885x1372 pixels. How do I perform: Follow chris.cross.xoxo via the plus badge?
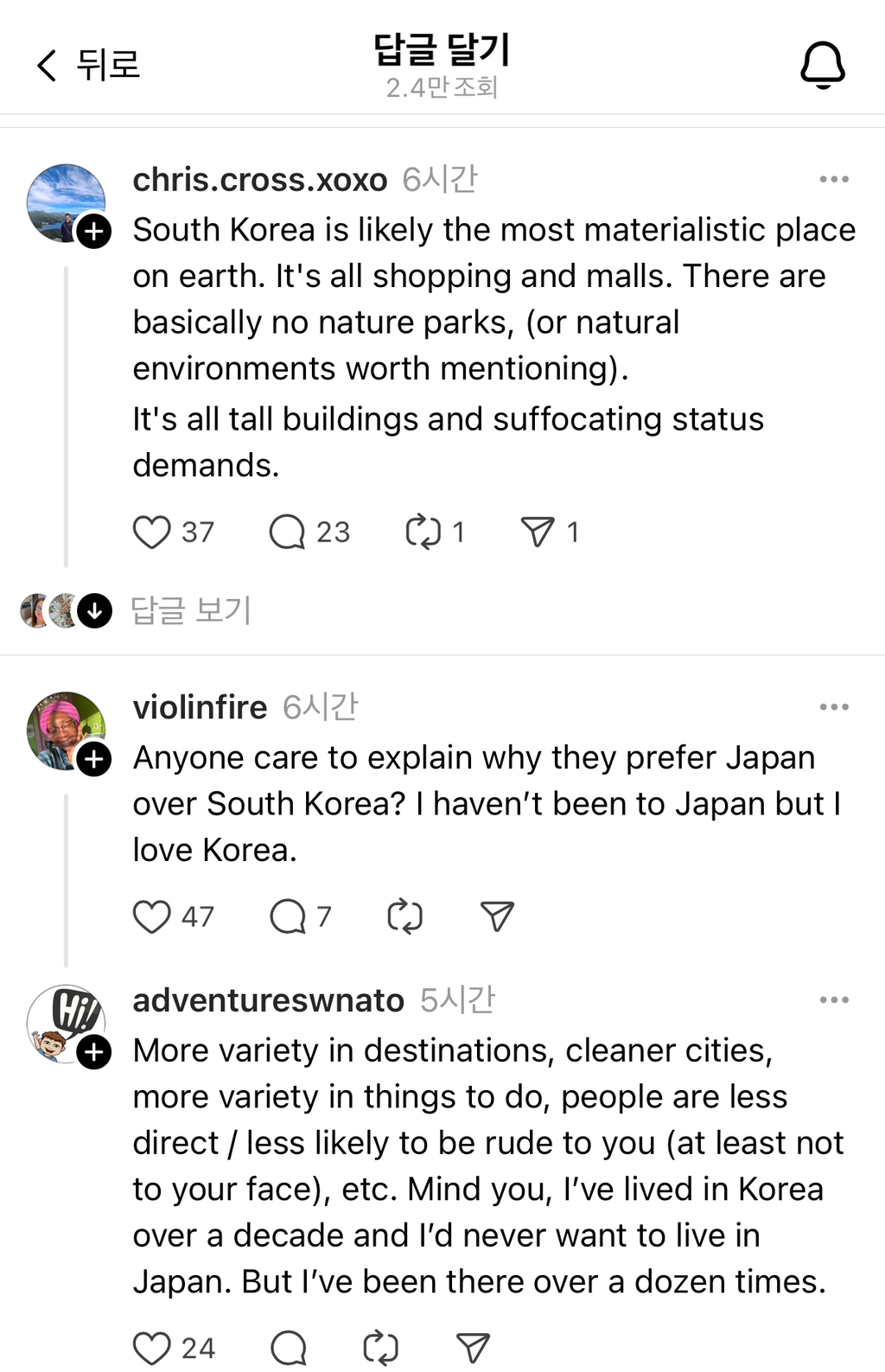pos(95,230)
